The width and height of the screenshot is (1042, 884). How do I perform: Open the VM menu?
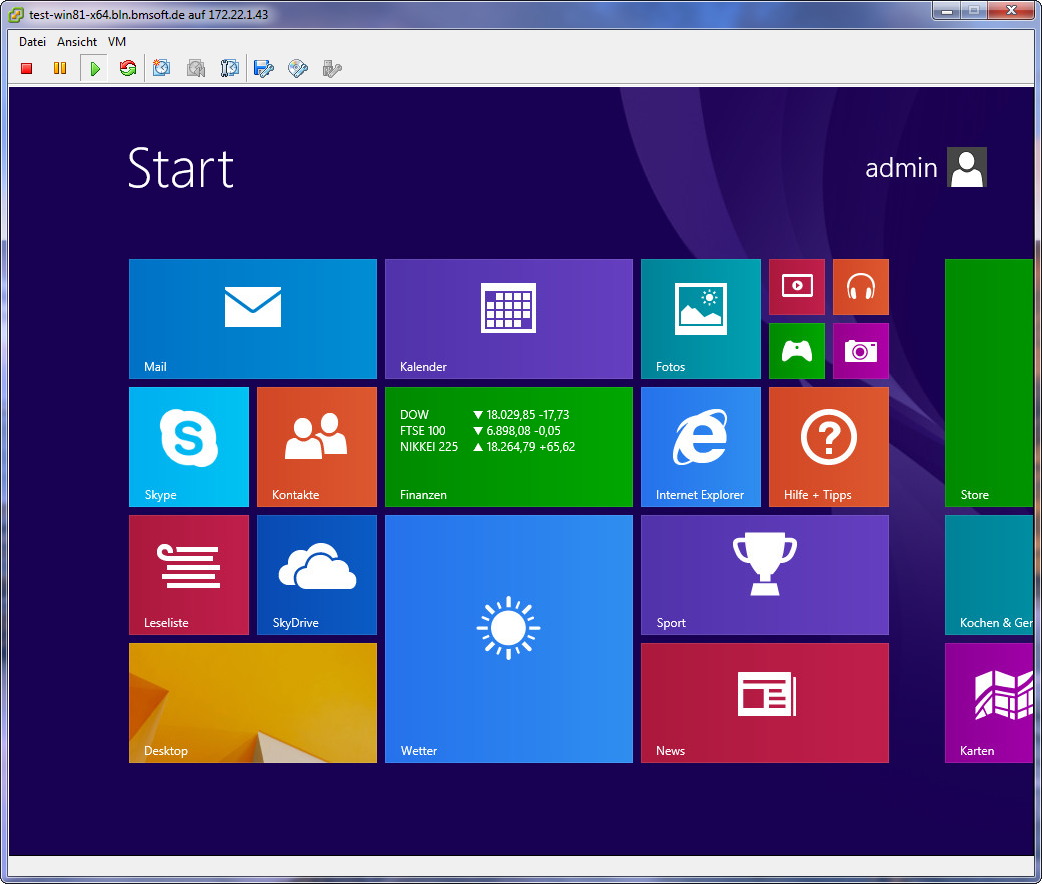(x=117, y=42)
